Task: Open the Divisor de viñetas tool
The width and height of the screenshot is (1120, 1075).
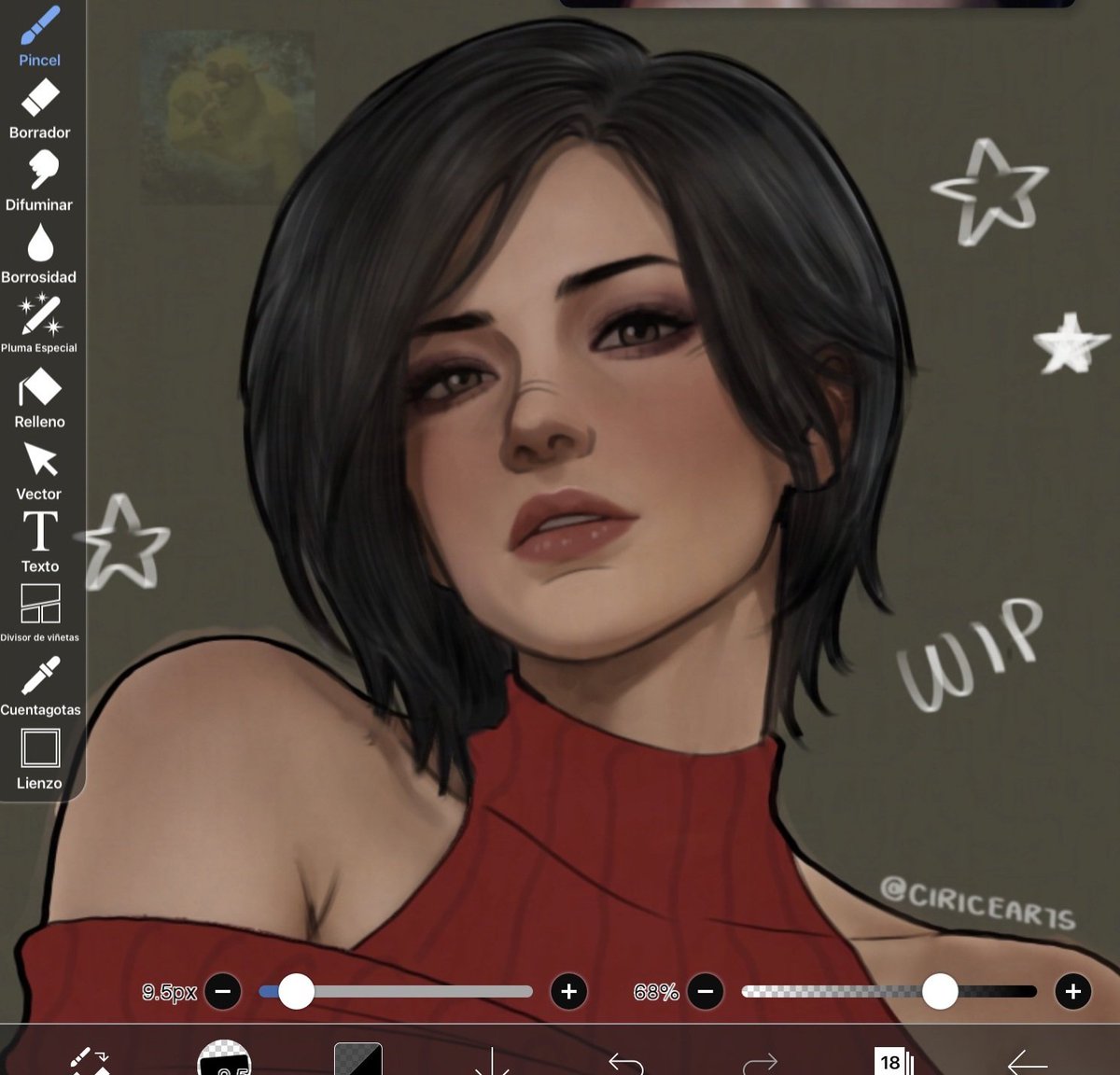Action: pos(39,613)
